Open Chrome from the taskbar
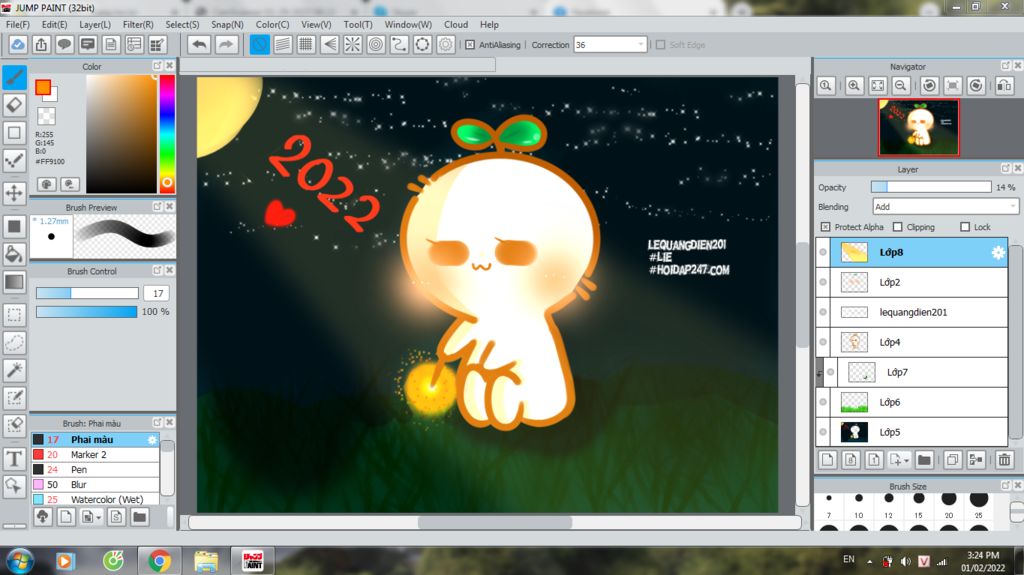This screenshot has width=1024, height=575. (159, 561)
